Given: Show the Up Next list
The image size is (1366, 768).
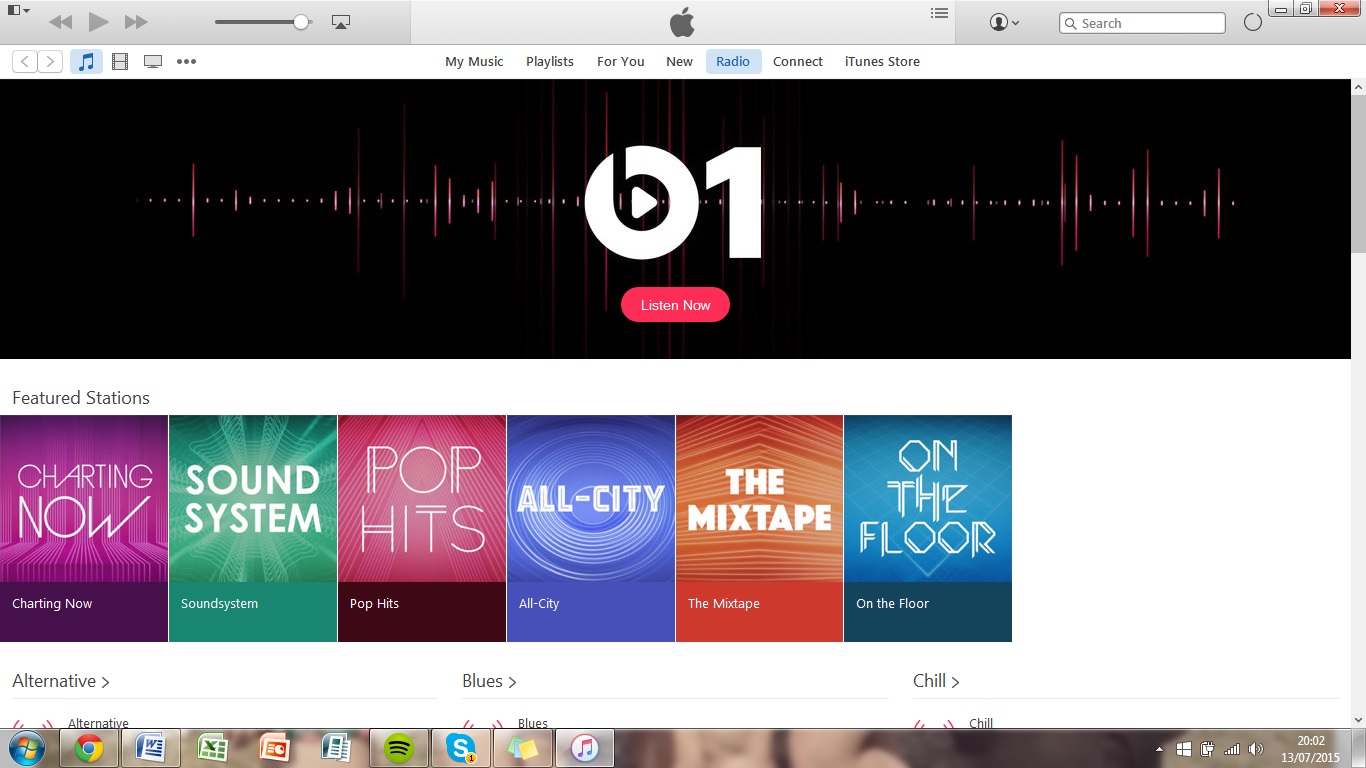Looking at the screenshot, I should click(939, 13).
